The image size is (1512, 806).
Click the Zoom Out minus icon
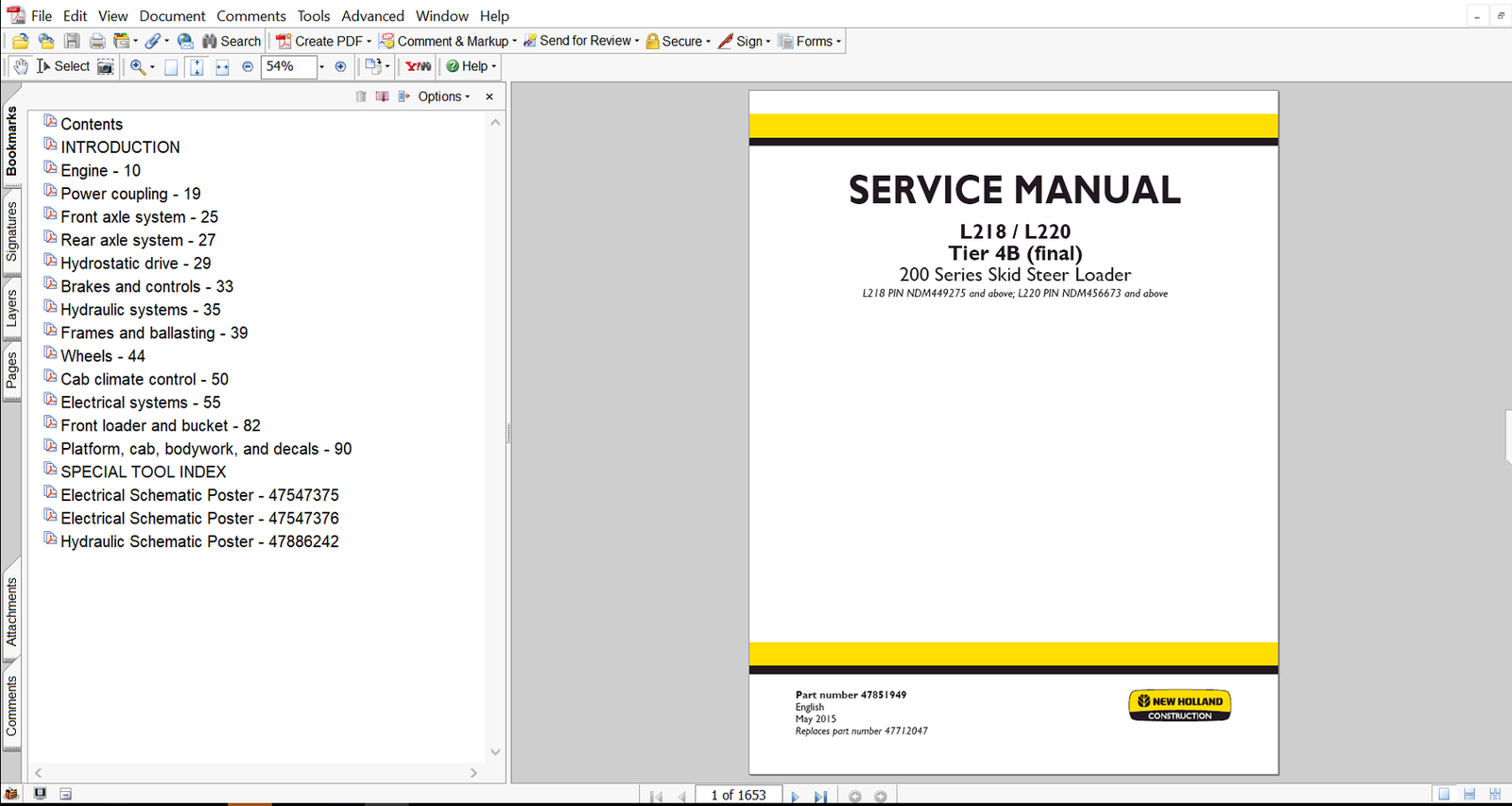pos(248,66)
